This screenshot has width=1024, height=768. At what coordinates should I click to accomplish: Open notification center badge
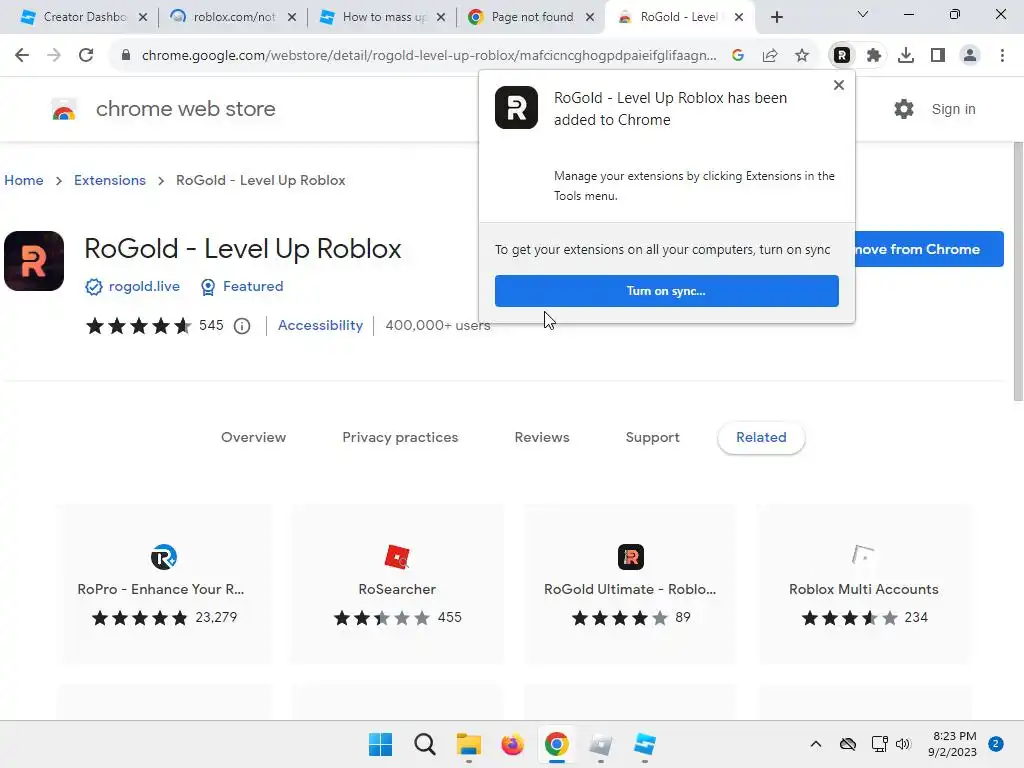click(x=995, y=744)
